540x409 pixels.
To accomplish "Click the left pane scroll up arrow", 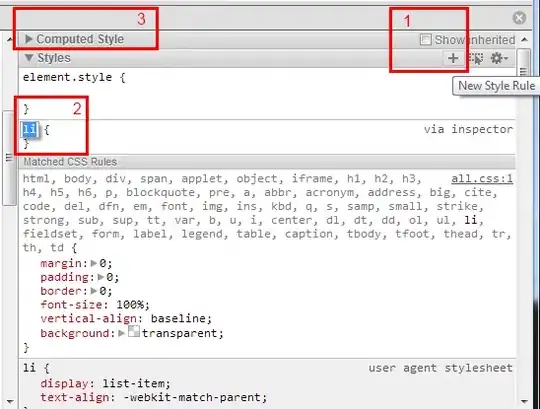I will pos(9,40).
